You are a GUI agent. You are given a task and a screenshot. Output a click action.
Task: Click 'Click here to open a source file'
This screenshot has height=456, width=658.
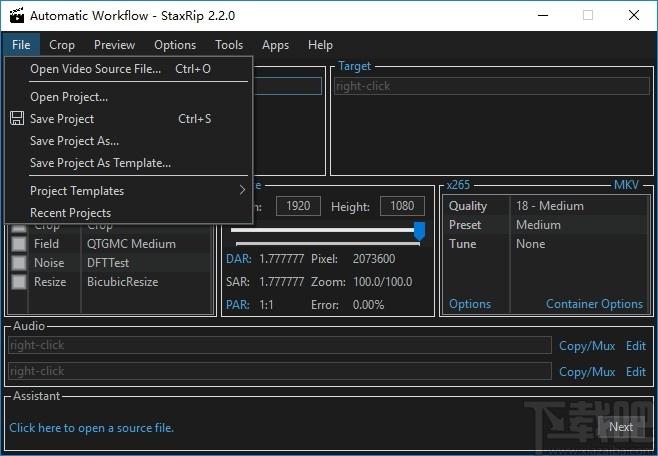(91, 427)
